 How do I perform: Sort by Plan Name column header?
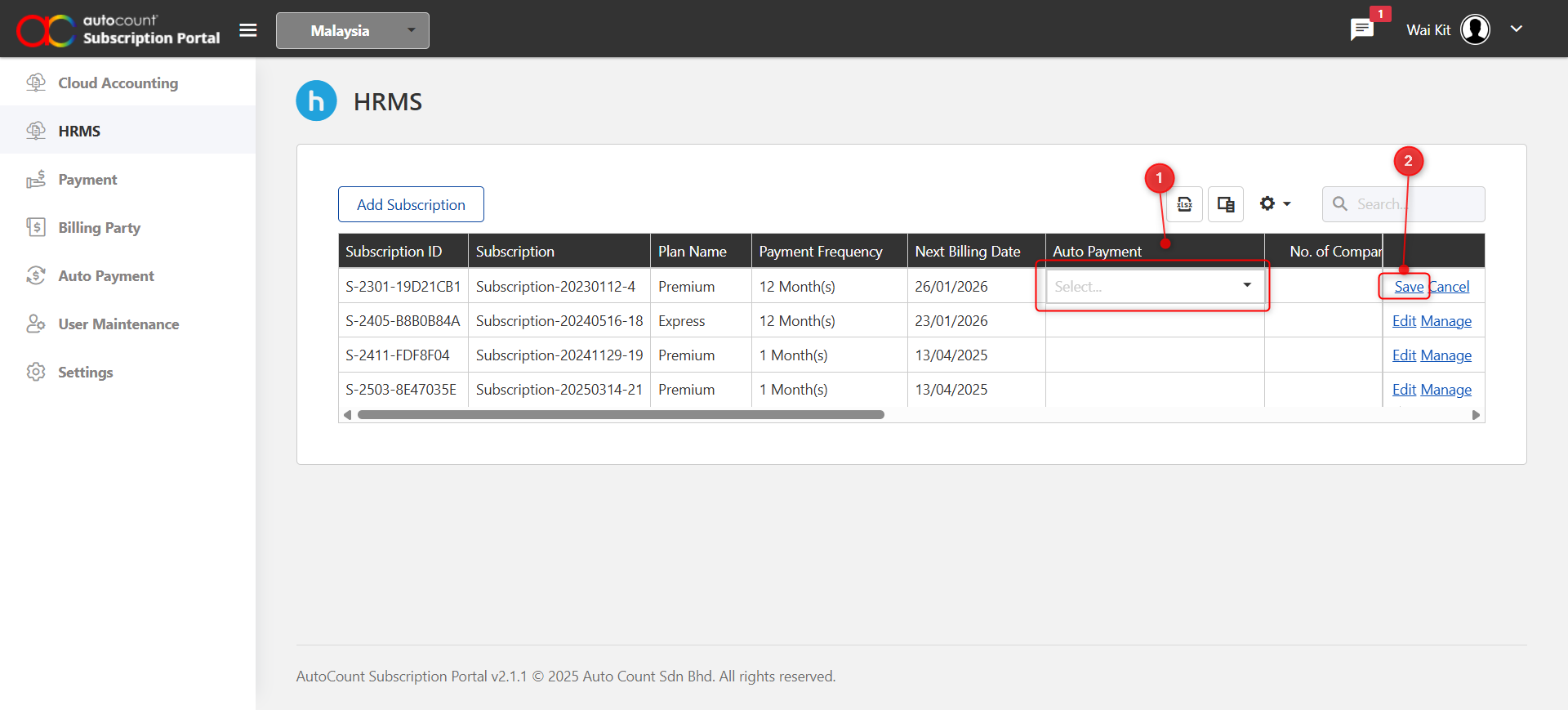click(x=701, y=251)
